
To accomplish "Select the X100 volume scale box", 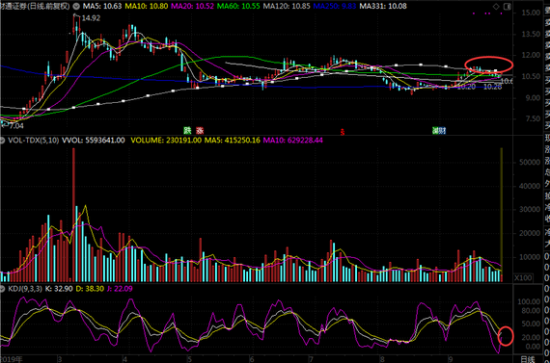I will 523,278.
